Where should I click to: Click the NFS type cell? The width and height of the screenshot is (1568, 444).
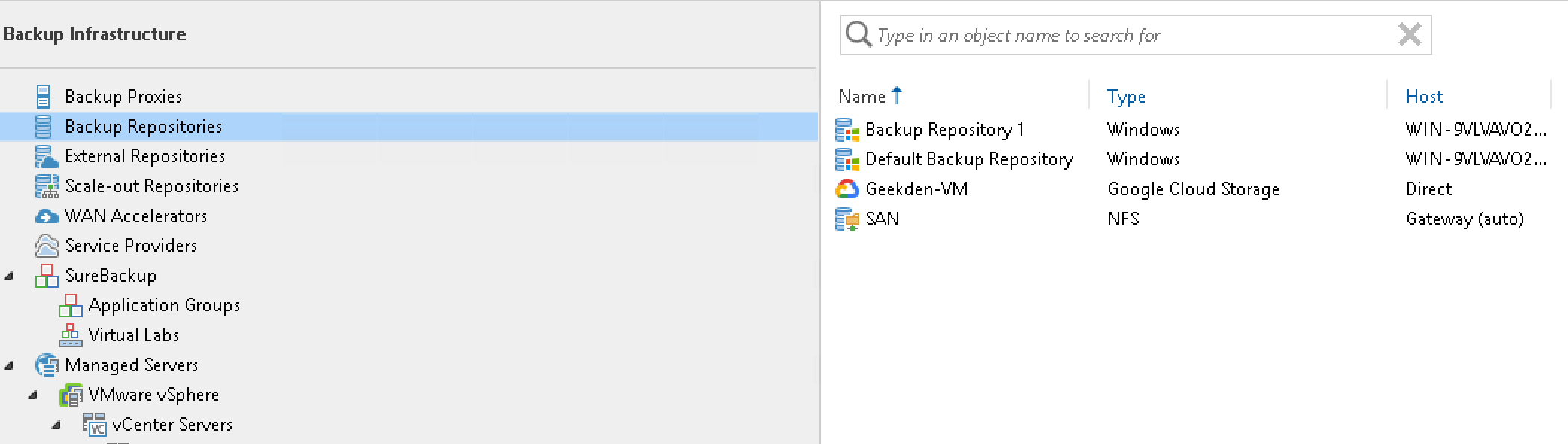(1123, 219)
